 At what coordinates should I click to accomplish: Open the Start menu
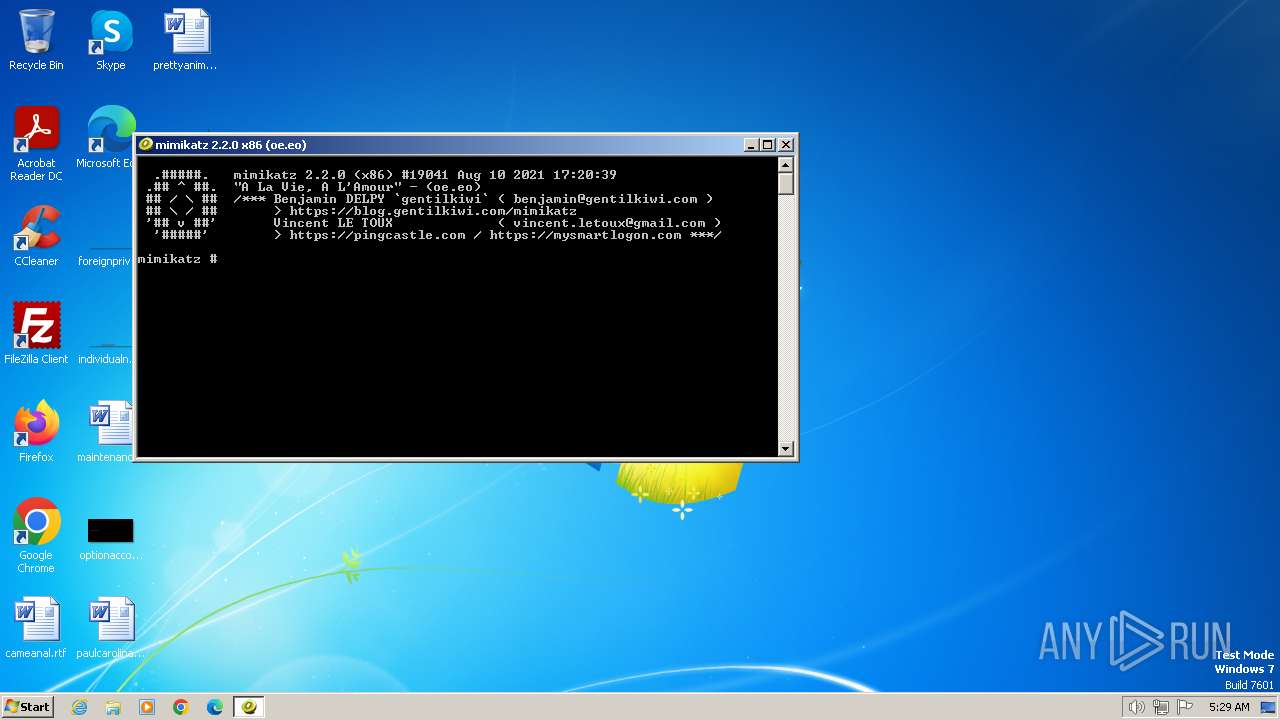pos(27,706)
